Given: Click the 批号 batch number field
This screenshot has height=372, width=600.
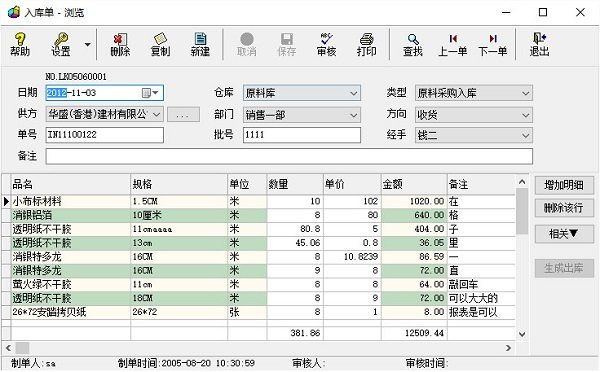Looking at the screenshot, I should pyautogui.click(x=302, y=135).
